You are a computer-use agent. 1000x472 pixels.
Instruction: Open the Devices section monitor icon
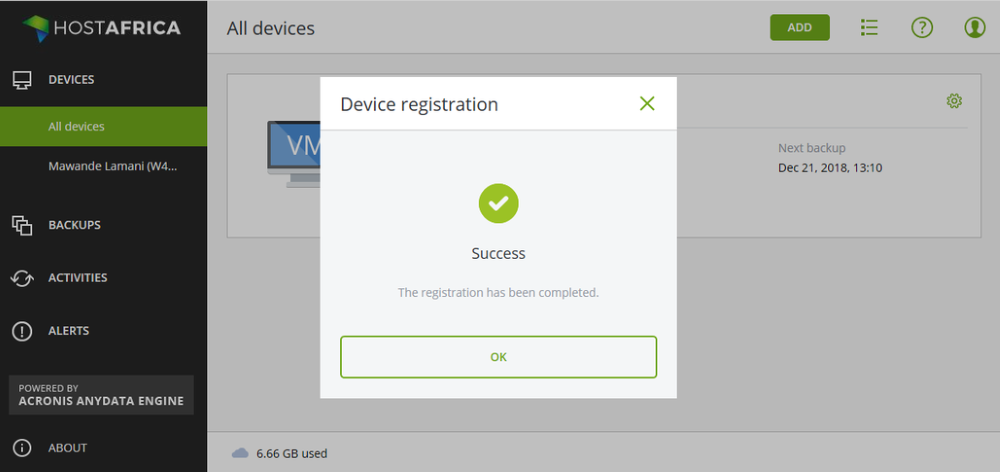pos(22,80)
